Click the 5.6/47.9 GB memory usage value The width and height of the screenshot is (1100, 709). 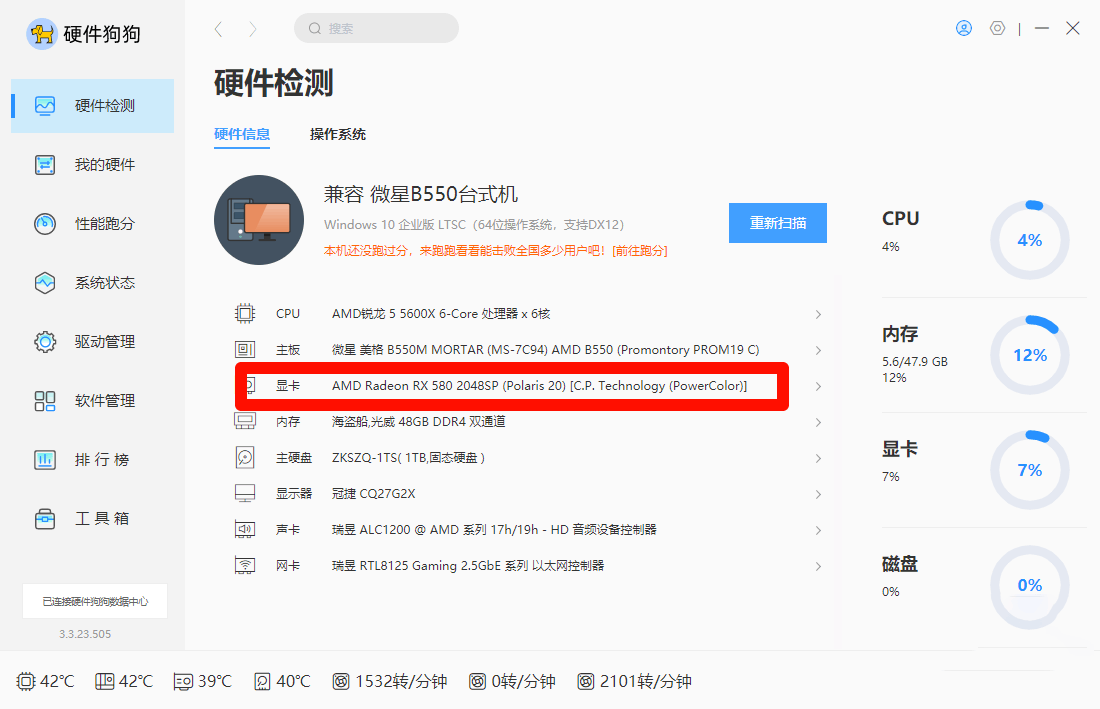click(915, 362)
